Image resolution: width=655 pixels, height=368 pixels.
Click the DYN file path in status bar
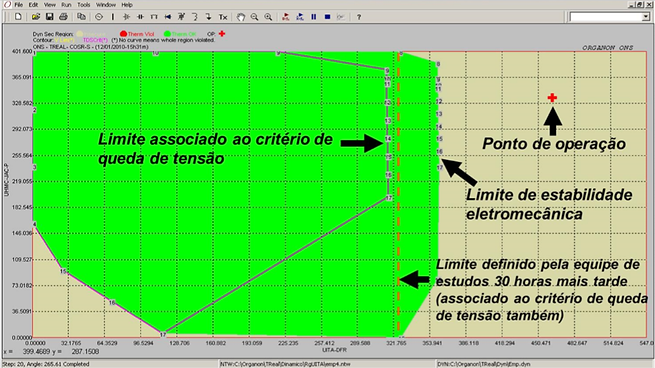click(x=484, y=364)
